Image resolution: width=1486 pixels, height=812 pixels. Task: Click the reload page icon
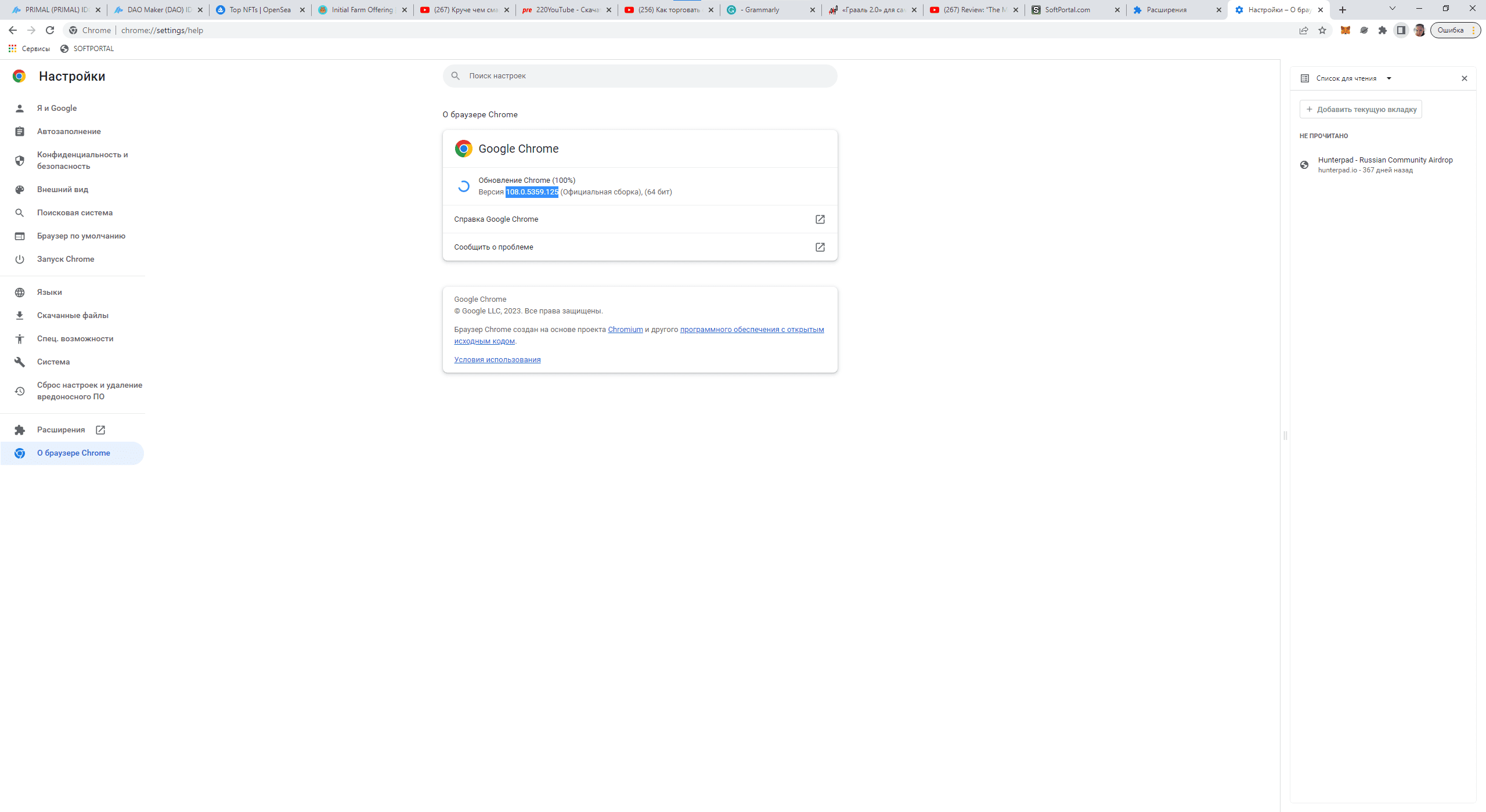tap(50, 30)
